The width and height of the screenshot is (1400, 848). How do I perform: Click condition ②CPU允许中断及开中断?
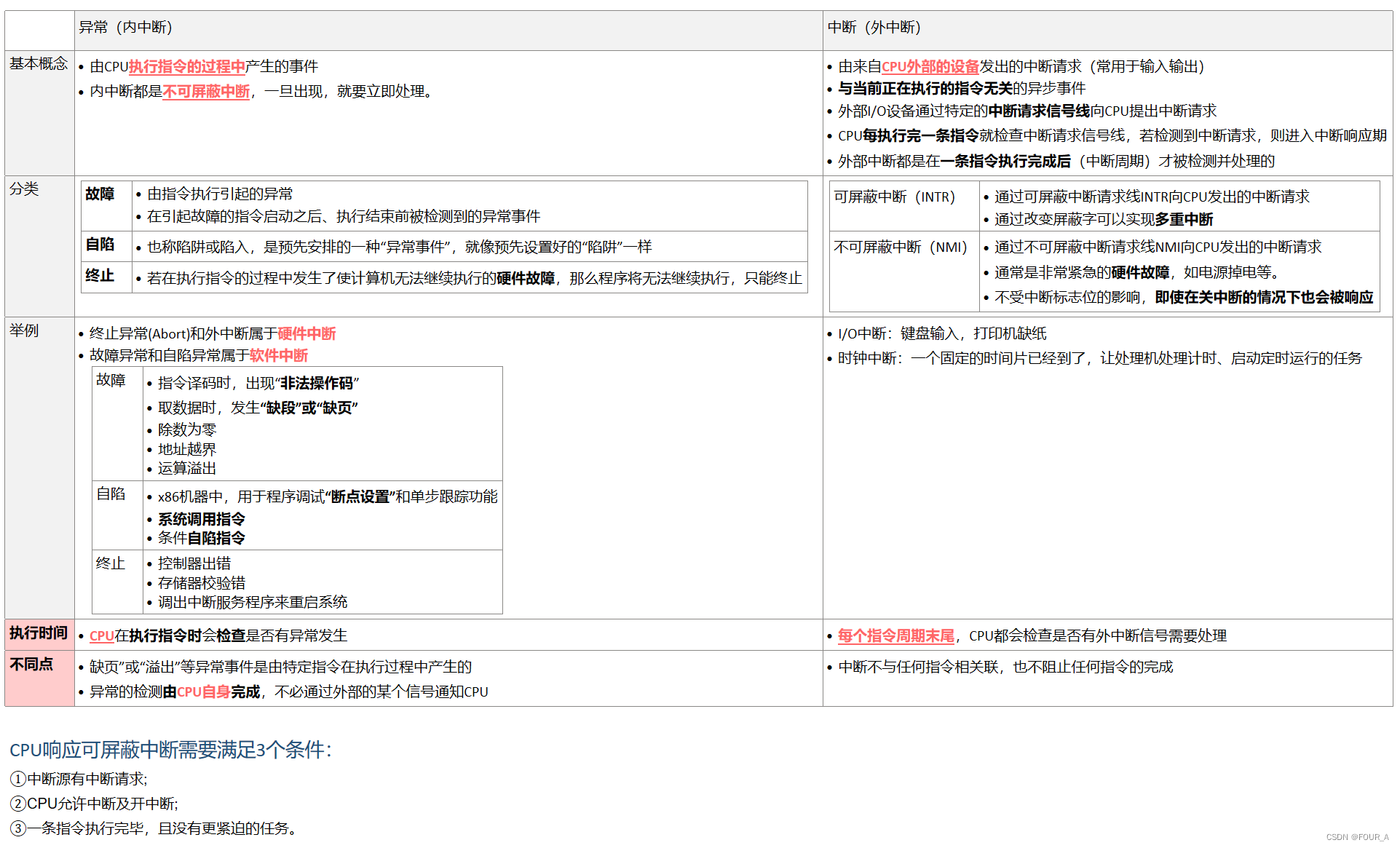coord(94,804)
